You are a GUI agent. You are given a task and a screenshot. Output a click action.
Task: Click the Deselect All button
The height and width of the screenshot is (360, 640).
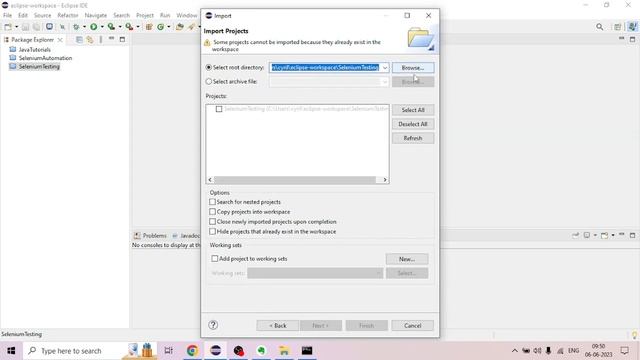413,124
